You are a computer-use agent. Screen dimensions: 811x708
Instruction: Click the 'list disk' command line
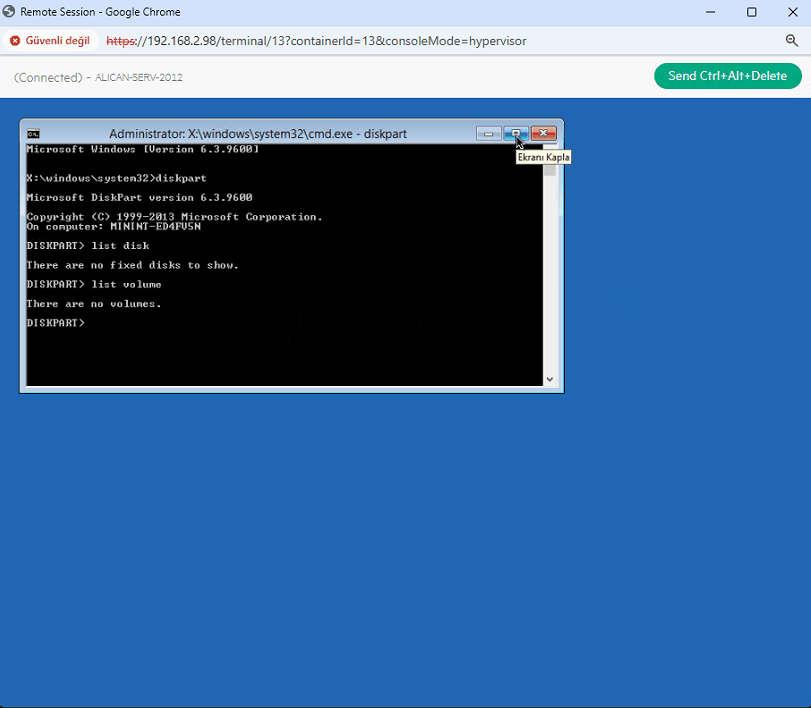tap(88, 246)
